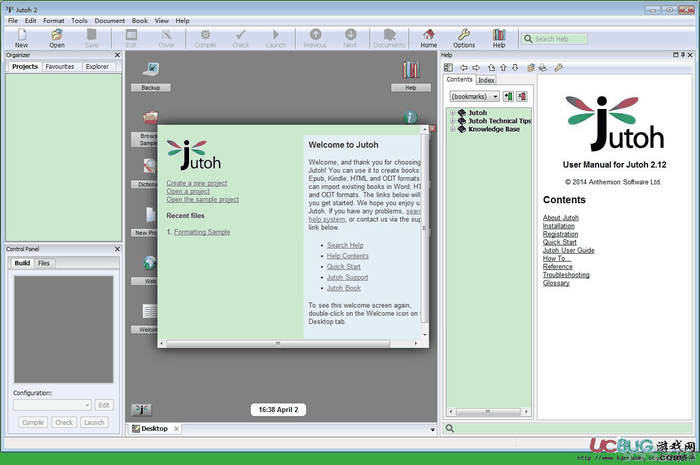Click the Compile button in Control Panel

[33, 422]
